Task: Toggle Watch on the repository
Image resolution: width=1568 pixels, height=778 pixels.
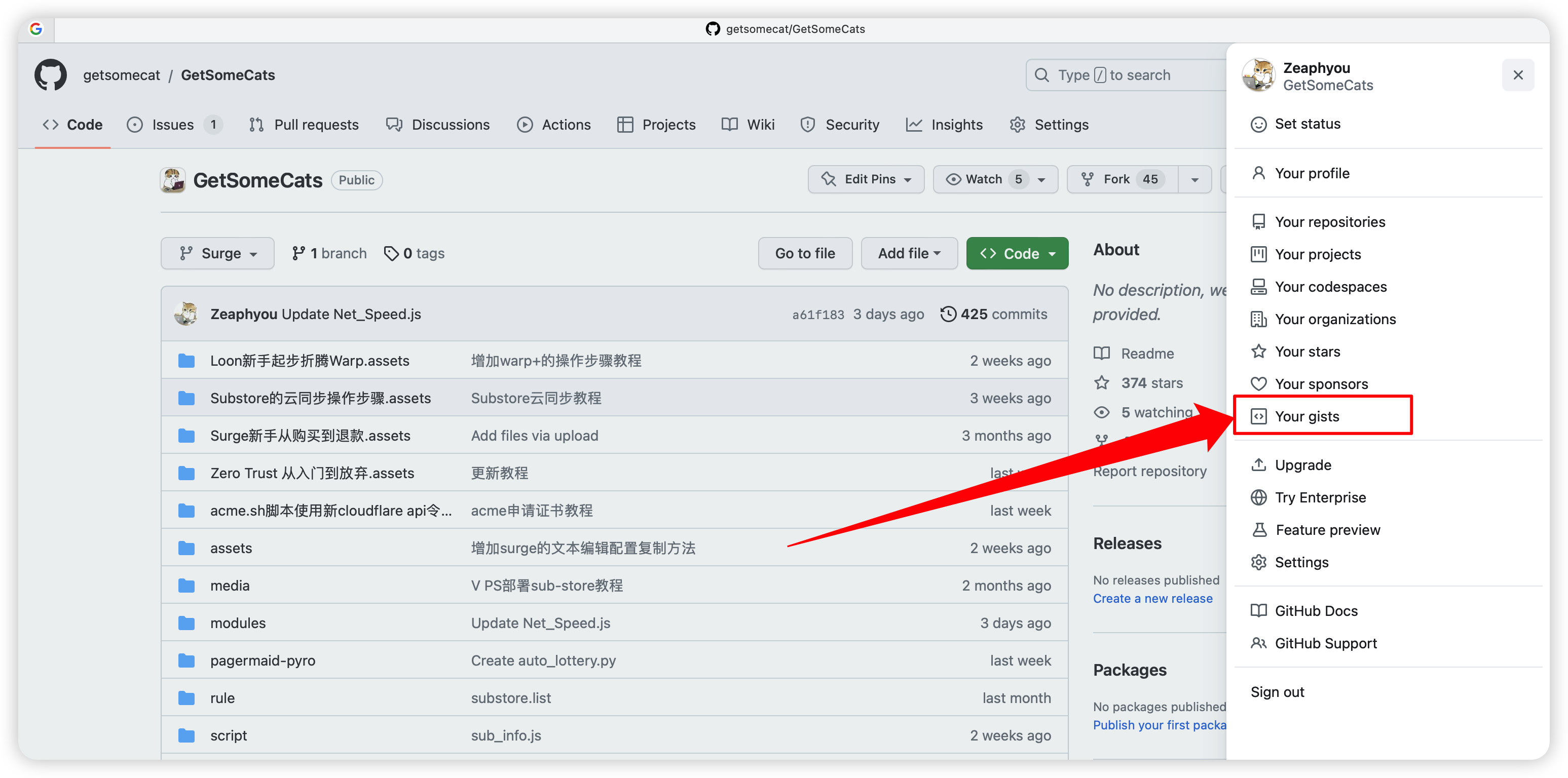Action: click(x=984, y=179)
